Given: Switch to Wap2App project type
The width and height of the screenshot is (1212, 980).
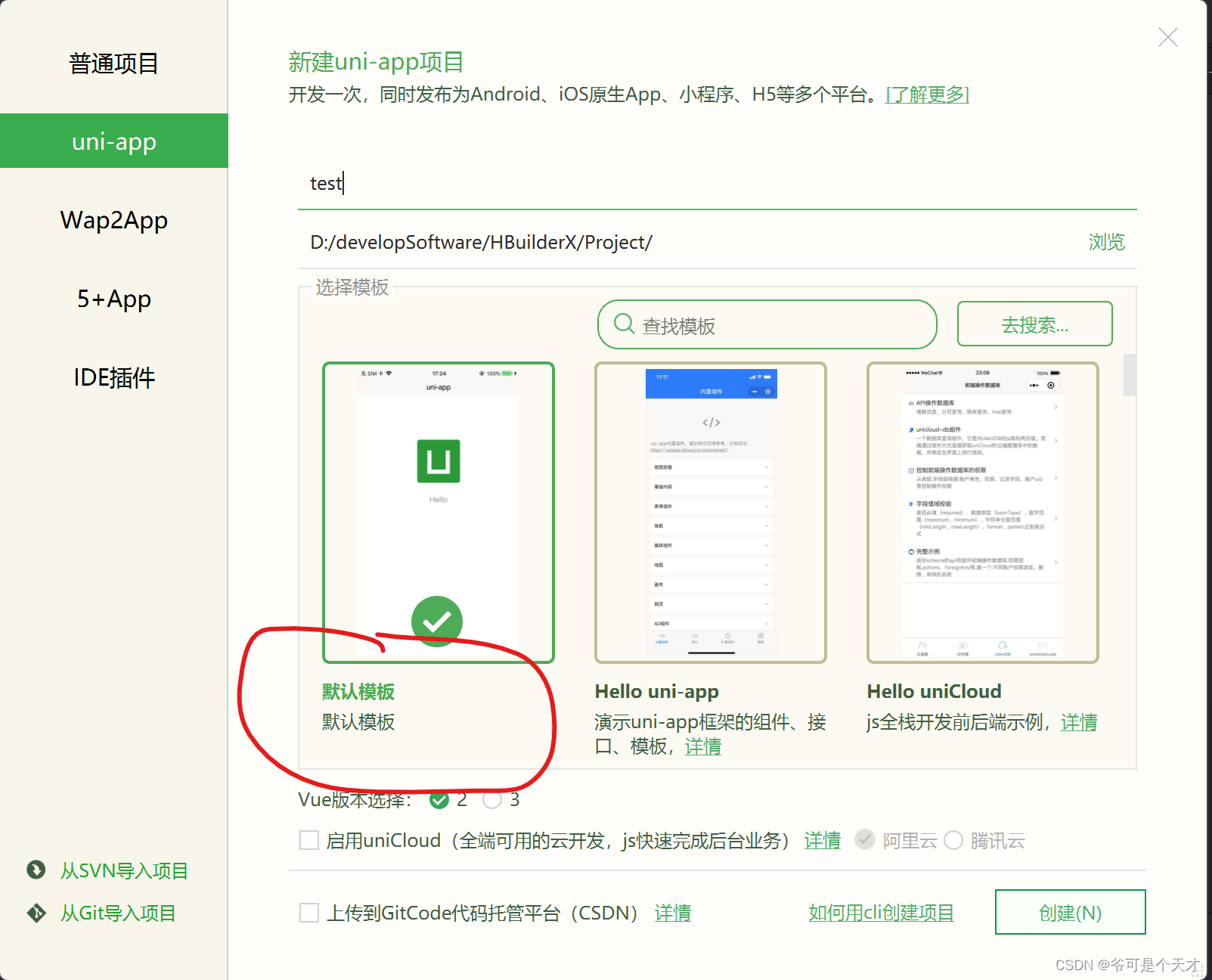Looking at the screenshot, I should click(113, 220).
